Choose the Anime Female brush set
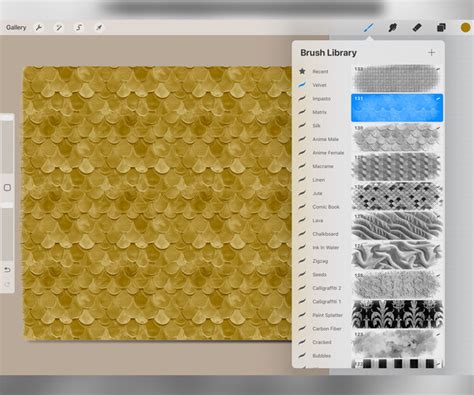Viewport: 474px width, 395px height. [328, 153]
